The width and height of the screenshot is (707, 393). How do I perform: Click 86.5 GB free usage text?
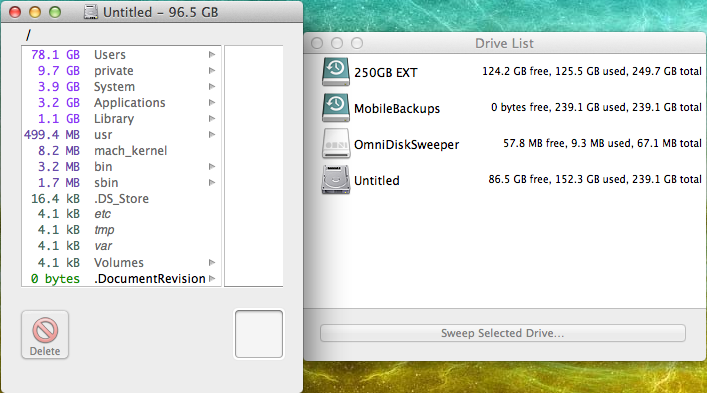click(595, 179)
